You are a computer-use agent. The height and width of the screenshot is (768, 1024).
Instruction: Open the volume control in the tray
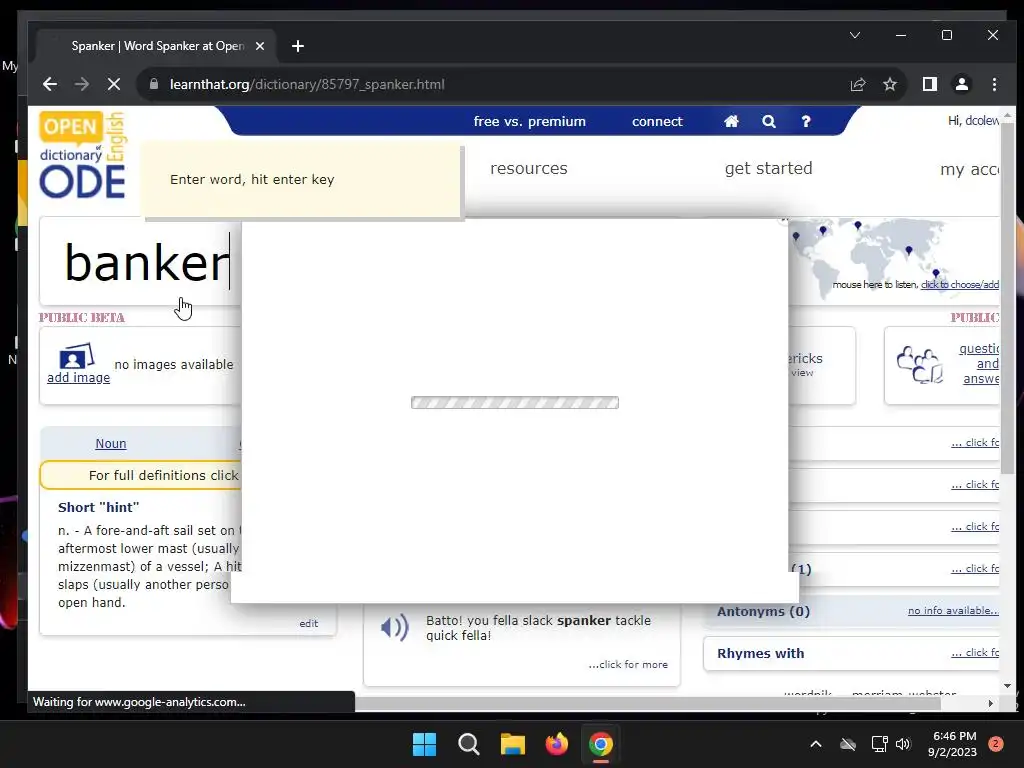click(903, 744)
